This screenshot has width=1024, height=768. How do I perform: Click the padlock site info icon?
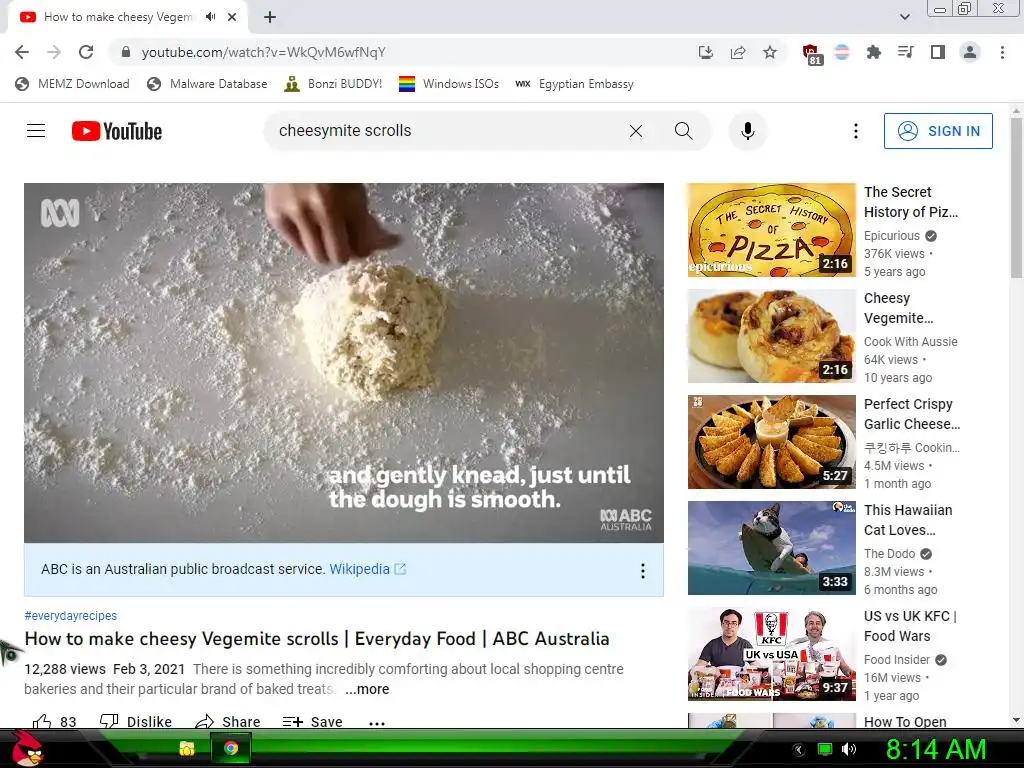126,52
